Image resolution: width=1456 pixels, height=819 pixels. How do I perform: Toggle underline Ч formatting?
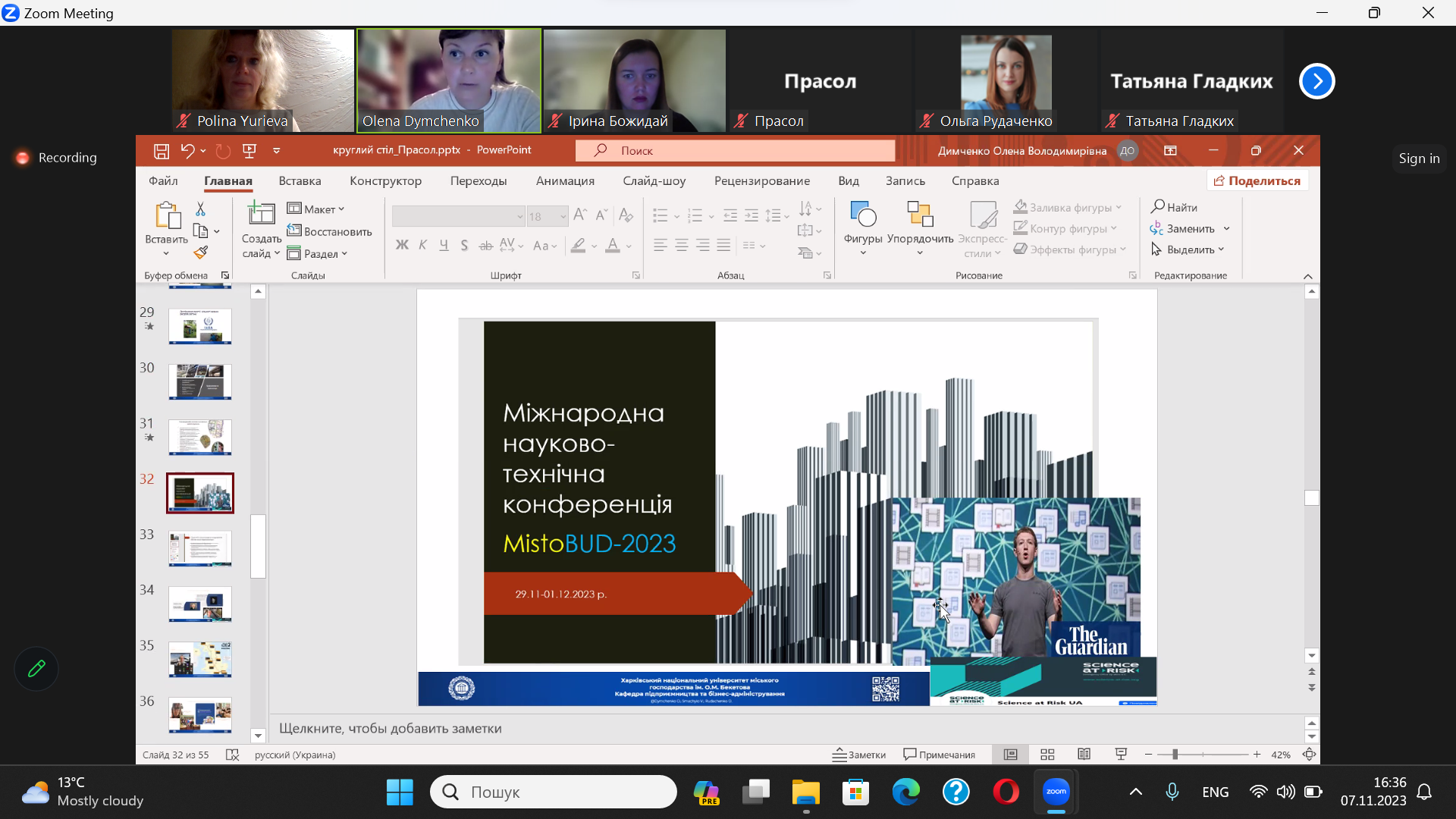444,245
